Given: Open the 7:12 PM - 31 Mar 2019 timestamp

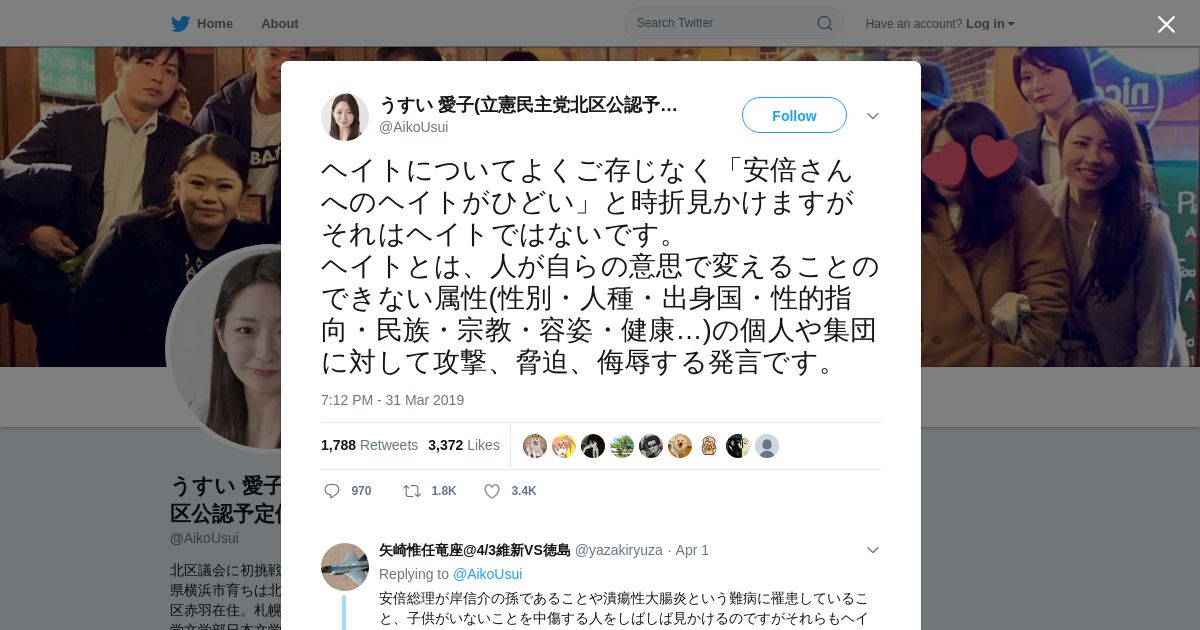Looking at the screenshot, I should pos(392,400).
